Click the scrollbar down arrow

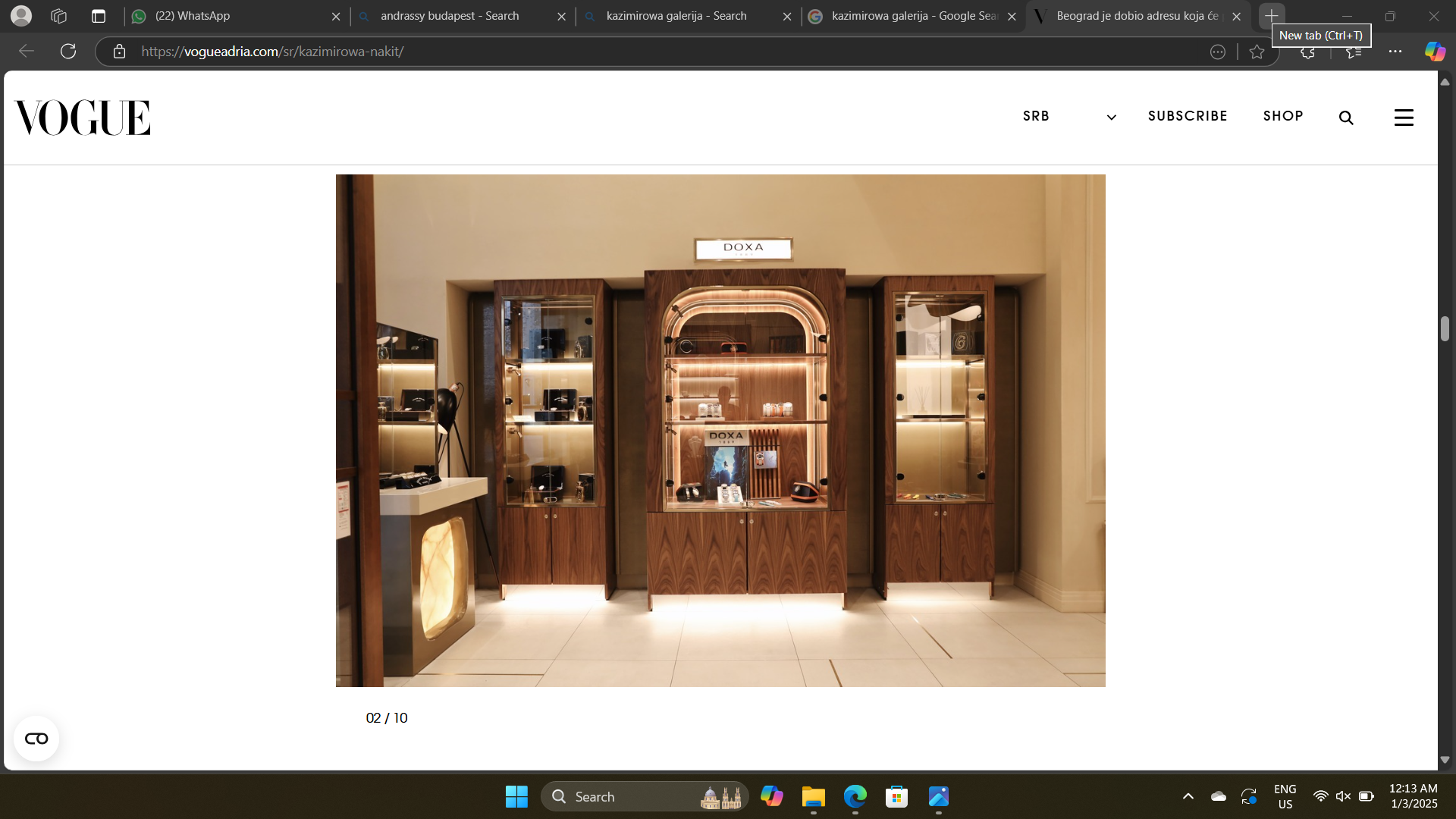1445,760
